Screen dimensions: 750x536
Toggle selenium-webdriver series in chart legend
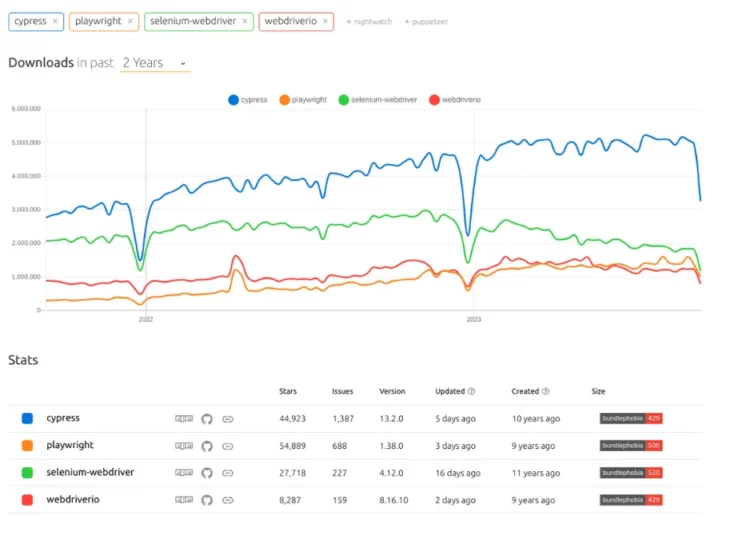coord(378,99)
